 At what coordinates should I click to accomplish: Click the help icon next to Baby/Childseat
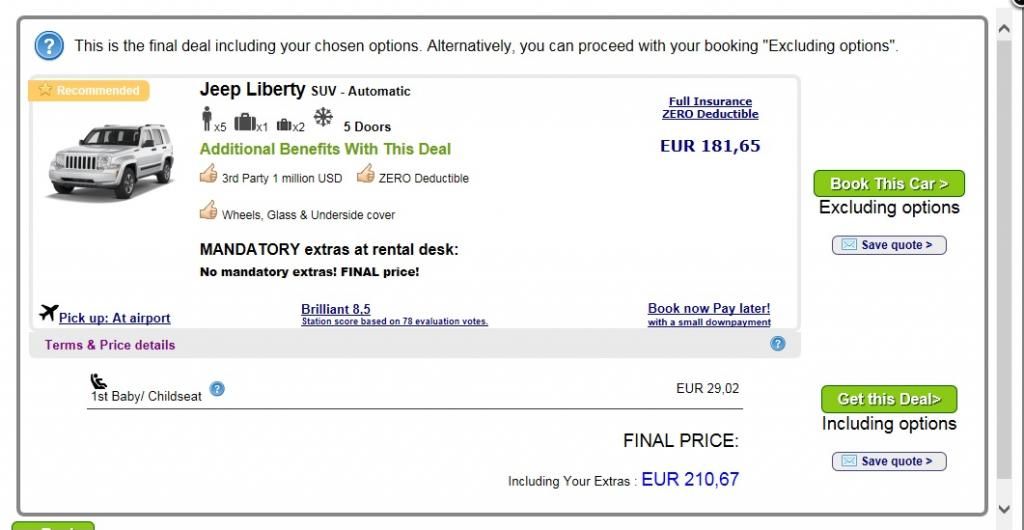click(217, 389)
